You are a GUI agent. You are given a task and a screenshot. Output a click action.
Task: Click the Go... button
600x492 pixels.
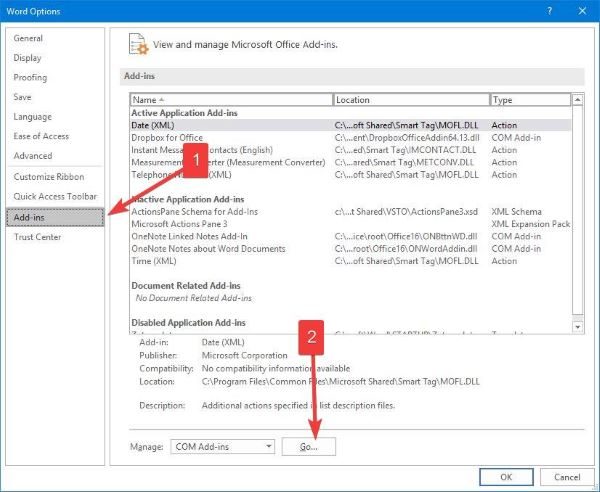pyautogui.click(x=308, y=446)
